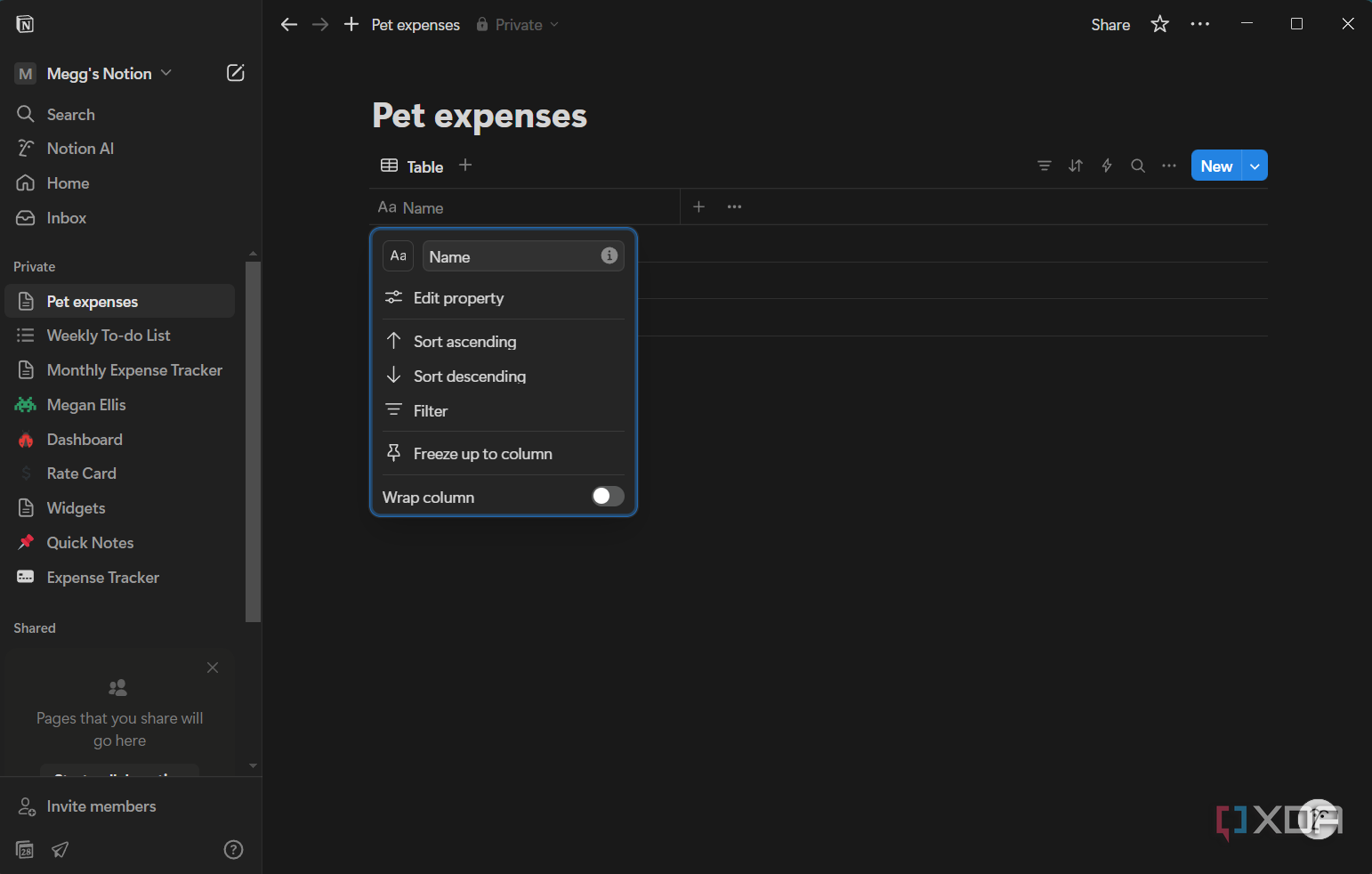Open Monthly Expense Tracker page
Screen dimensions: 1372x874
[x=119, y=370]
